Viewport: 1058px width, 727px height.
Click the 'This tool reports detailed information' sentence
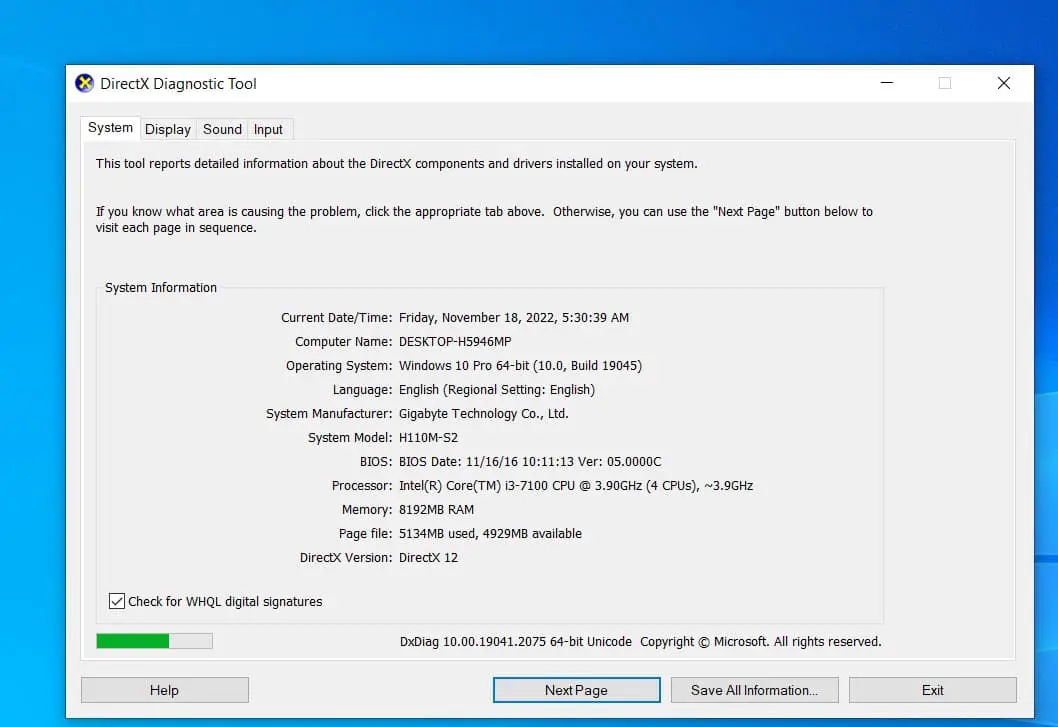(397, 163)
